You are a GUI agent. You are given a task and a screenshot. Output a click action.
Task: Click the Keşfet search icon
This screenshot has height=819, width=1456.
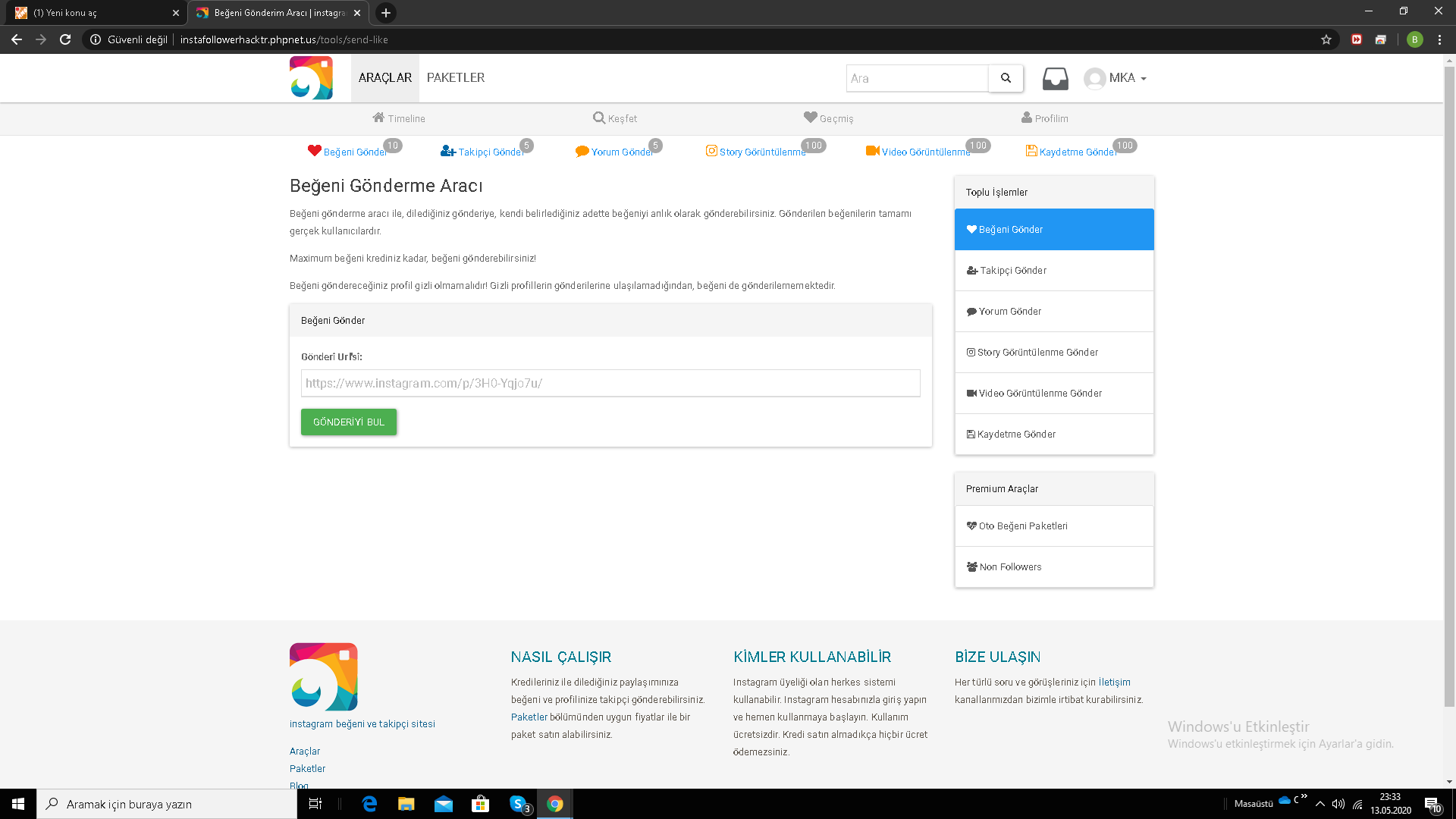599,118
